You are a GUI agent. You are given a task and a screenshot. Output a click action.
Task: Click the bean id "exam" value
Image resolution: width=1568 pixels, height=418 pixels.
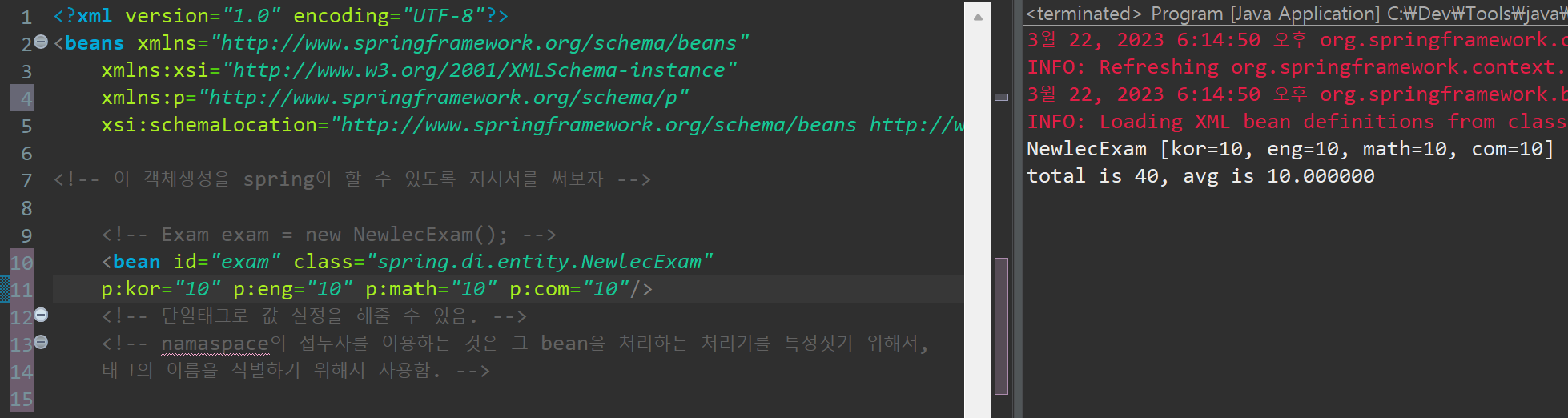(245, 262)
